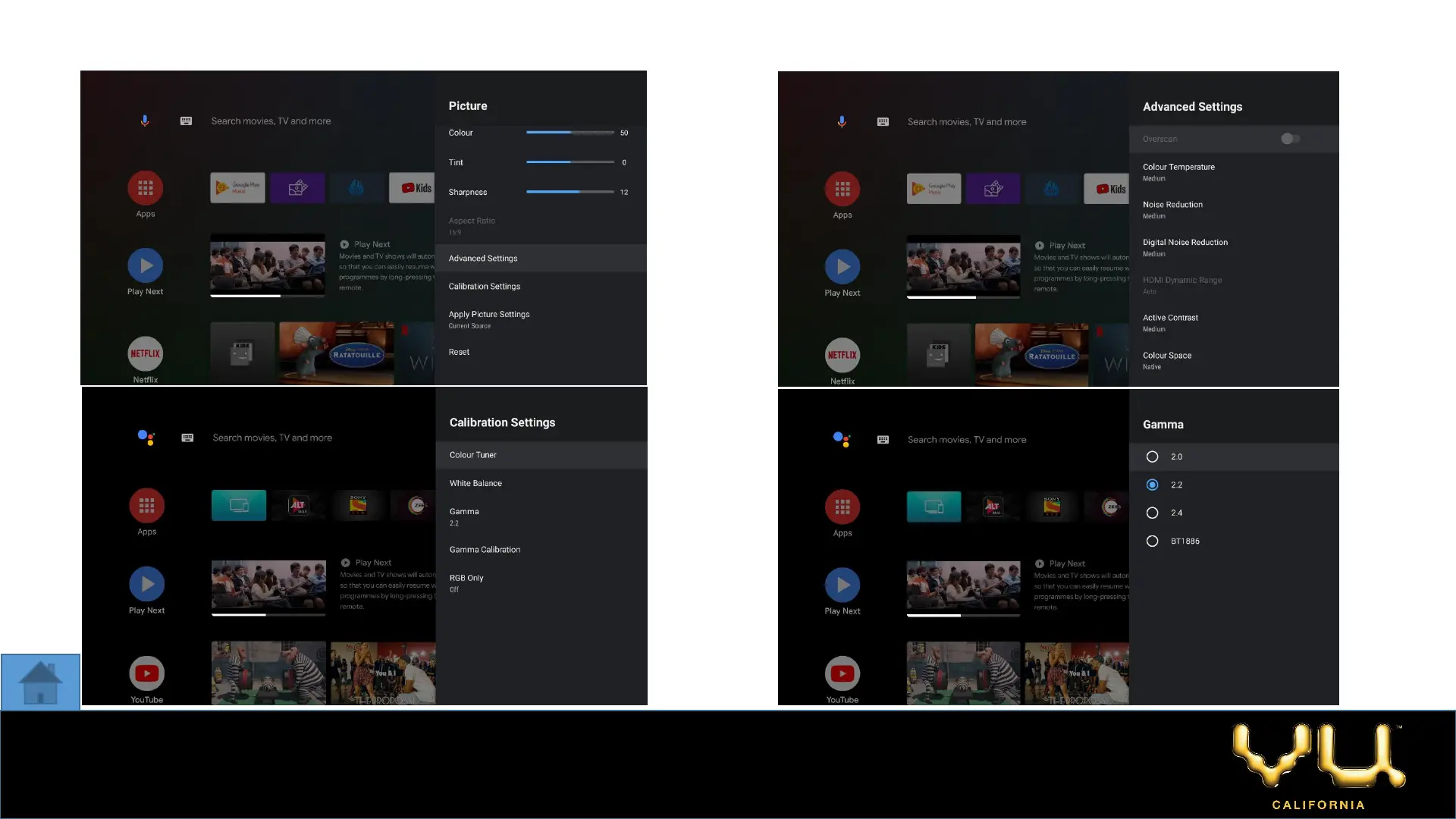Open the Colour Space Native setting
Viewport: 1456px width, 819px height.
pyautogui.click(x=1167, y=360)
